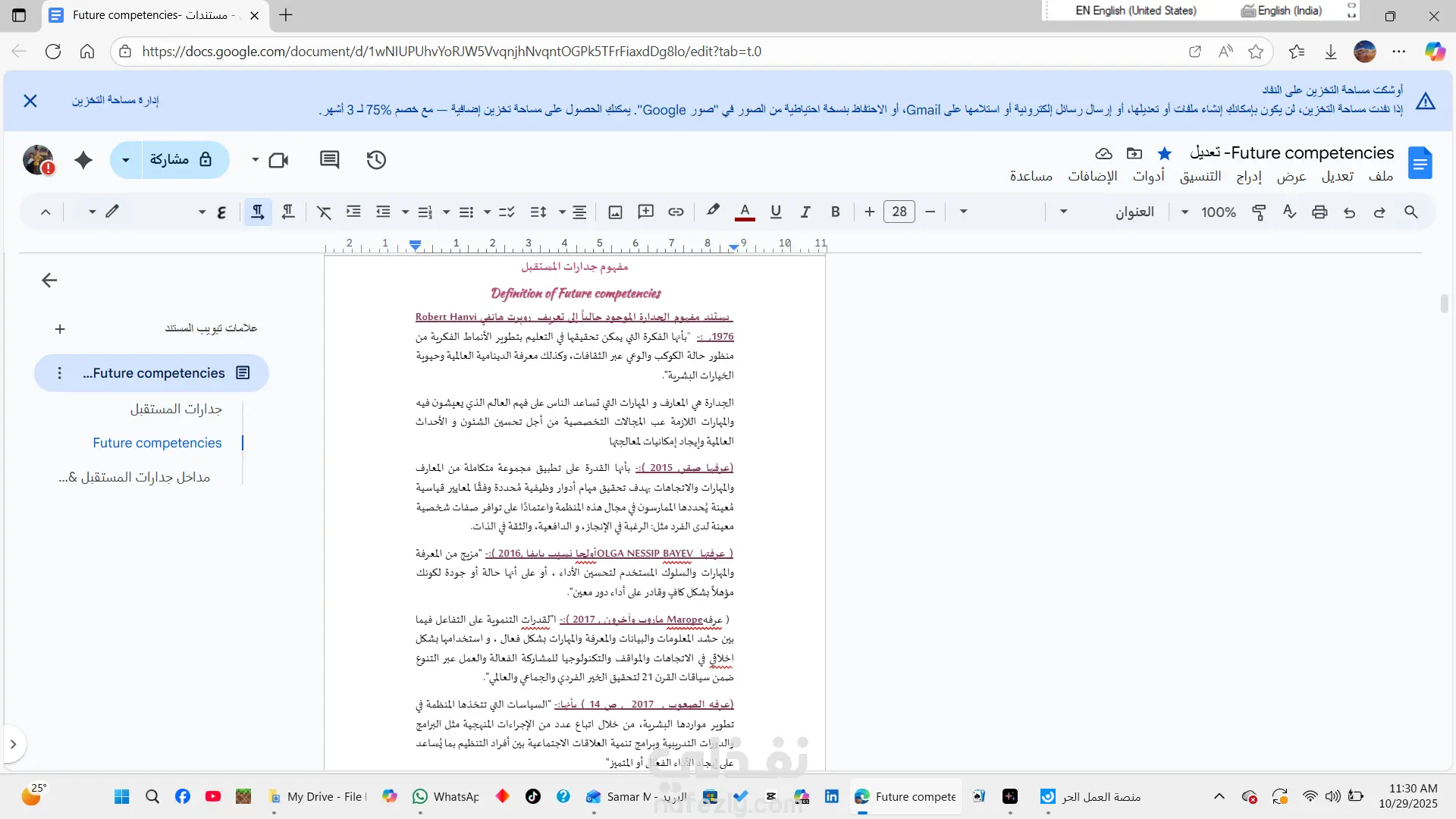
Task: Toggle underline formatting
Action: (775, 212)
